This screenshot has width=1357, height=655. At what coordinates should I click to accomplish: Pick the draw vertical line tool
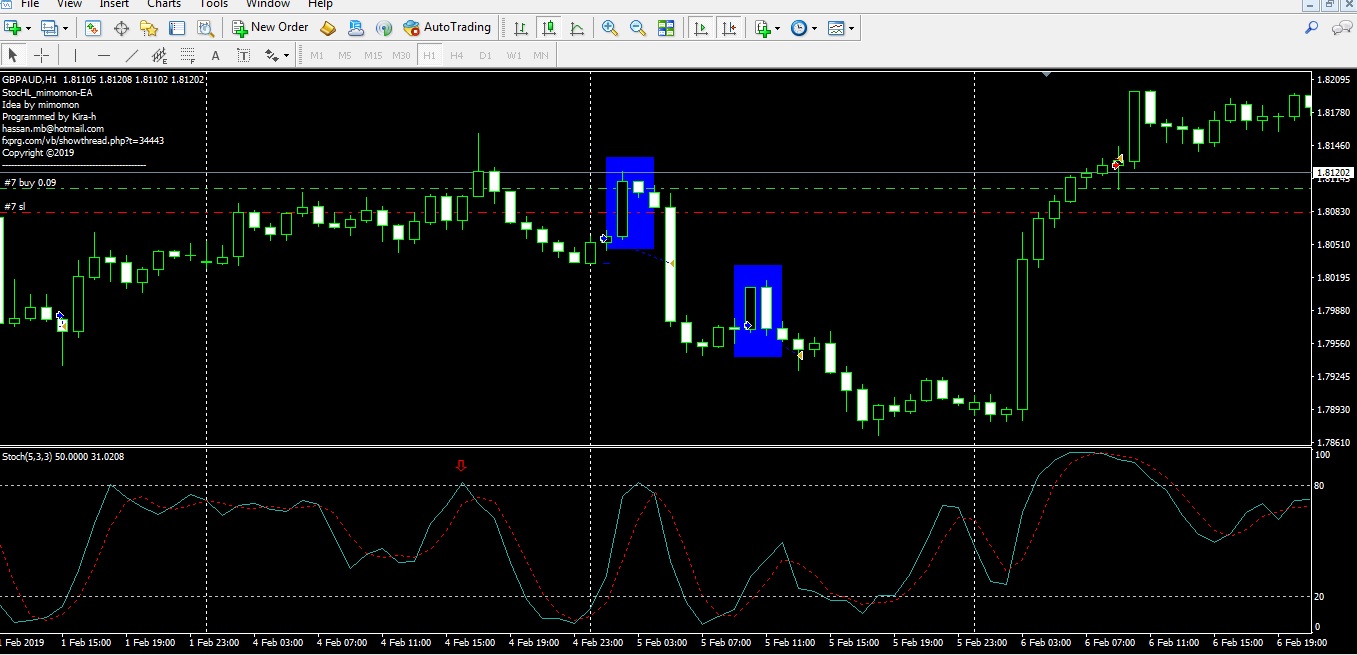point(76,55)
